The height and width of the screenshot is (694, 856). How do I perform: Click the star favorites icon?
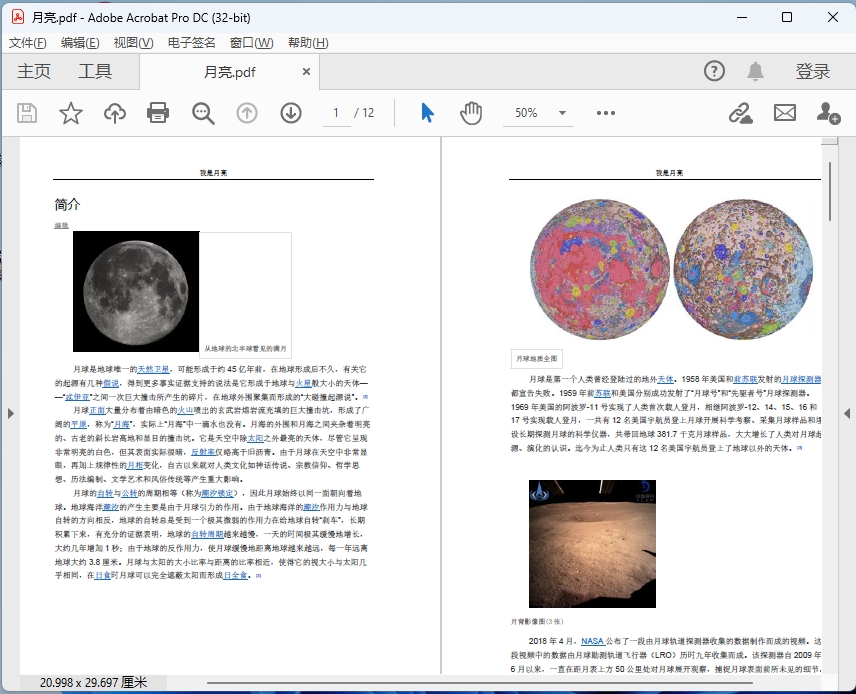pos(70,112)
